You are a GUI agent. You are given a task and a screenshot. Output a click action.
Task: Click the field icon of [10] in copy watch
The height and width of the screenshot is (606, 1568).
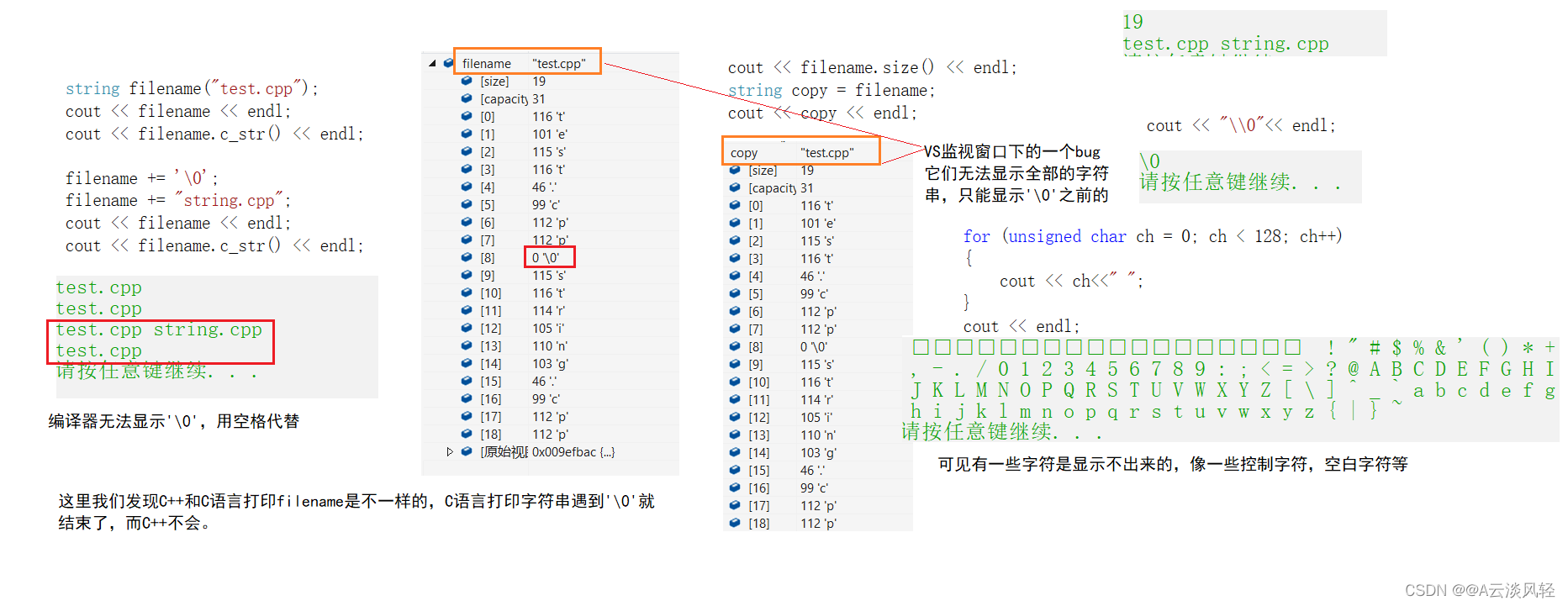point(735,382)
